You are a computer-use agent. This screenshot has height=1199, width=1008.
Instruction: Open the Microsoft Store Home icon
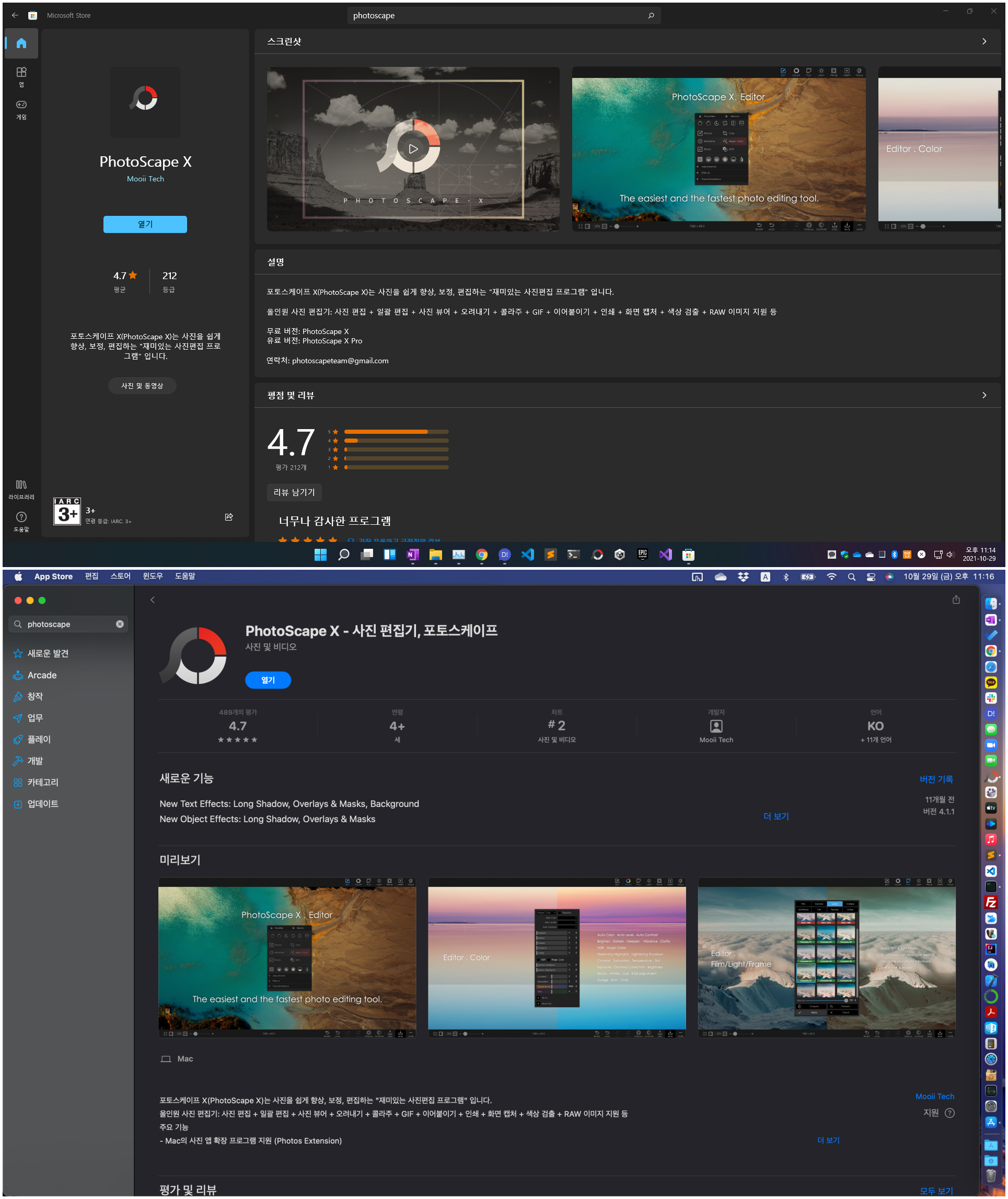coord(21,43)
